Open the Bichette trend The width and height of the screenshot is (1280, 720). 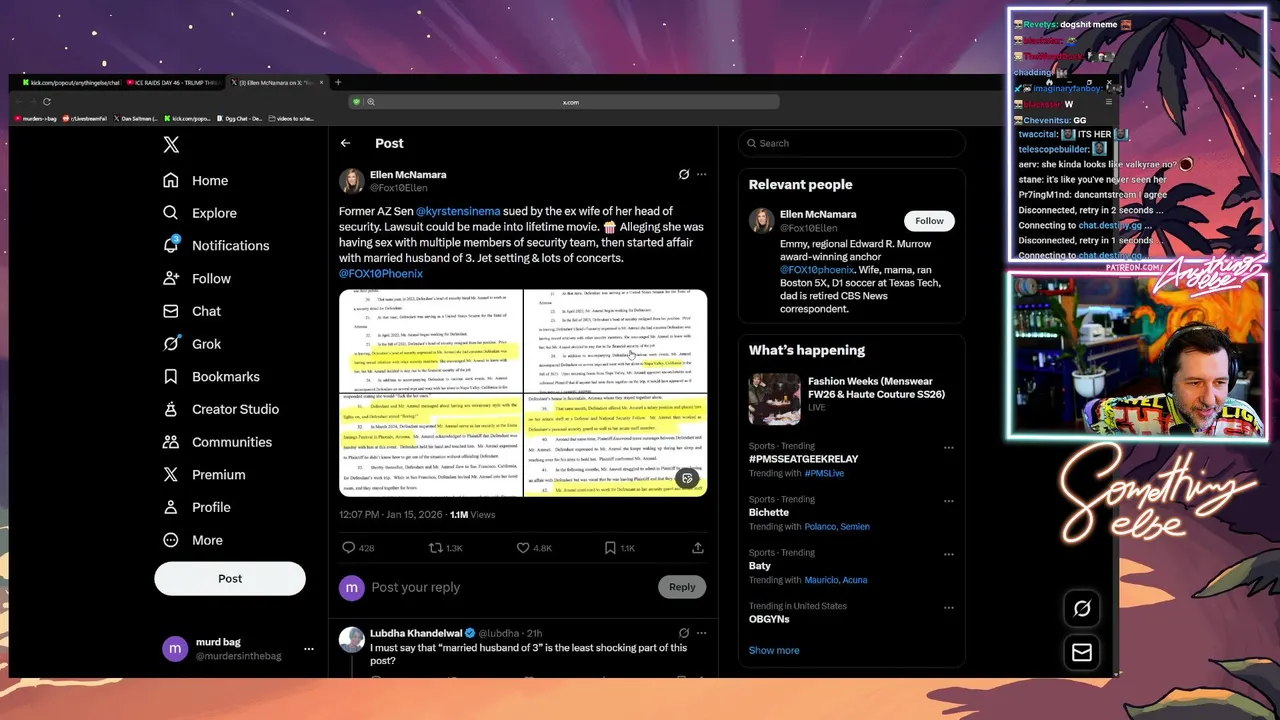point(769,512)
